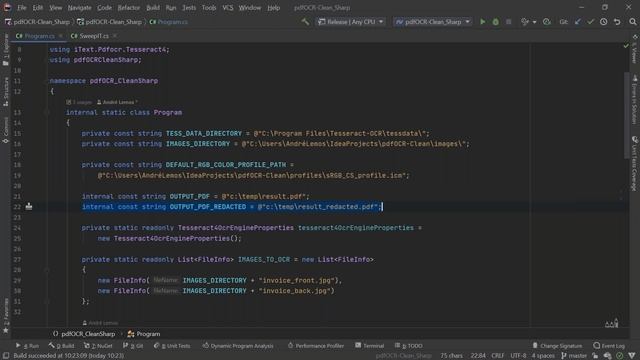The width and height of the screenshot is (640, 360).
Task: Open the NuGet tool window button
Action: (98, 345)
